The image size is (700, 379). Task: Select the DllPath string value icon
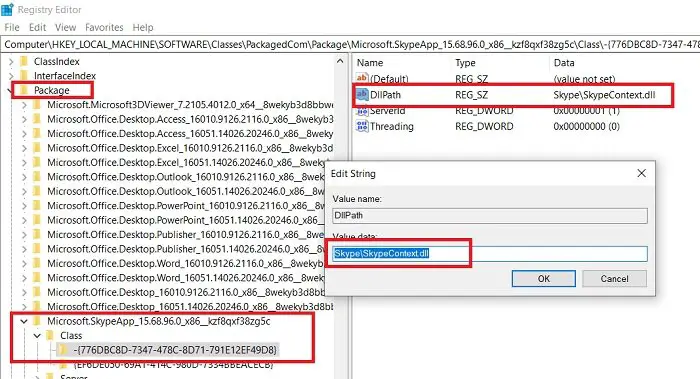point(362,94)
